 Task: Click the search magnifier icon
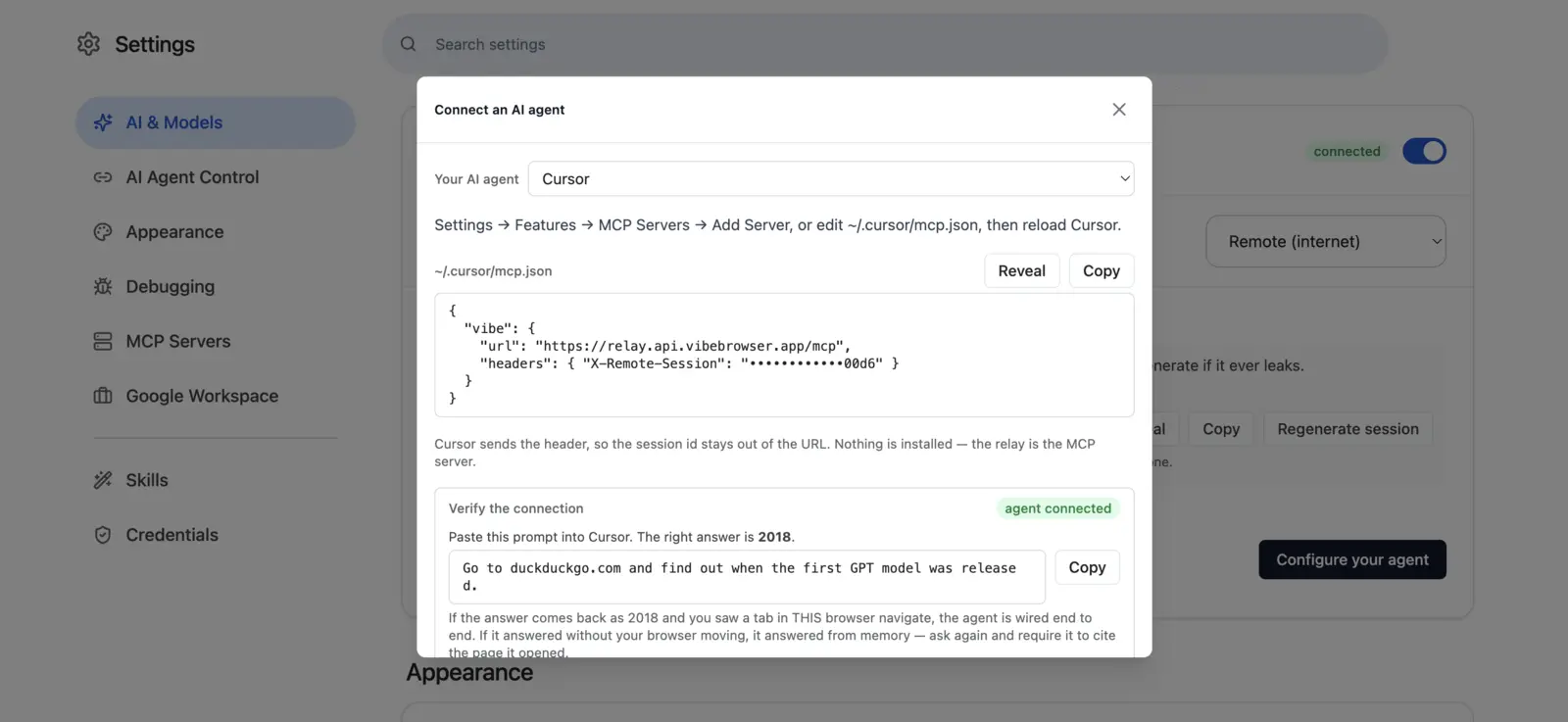point(409,44)
